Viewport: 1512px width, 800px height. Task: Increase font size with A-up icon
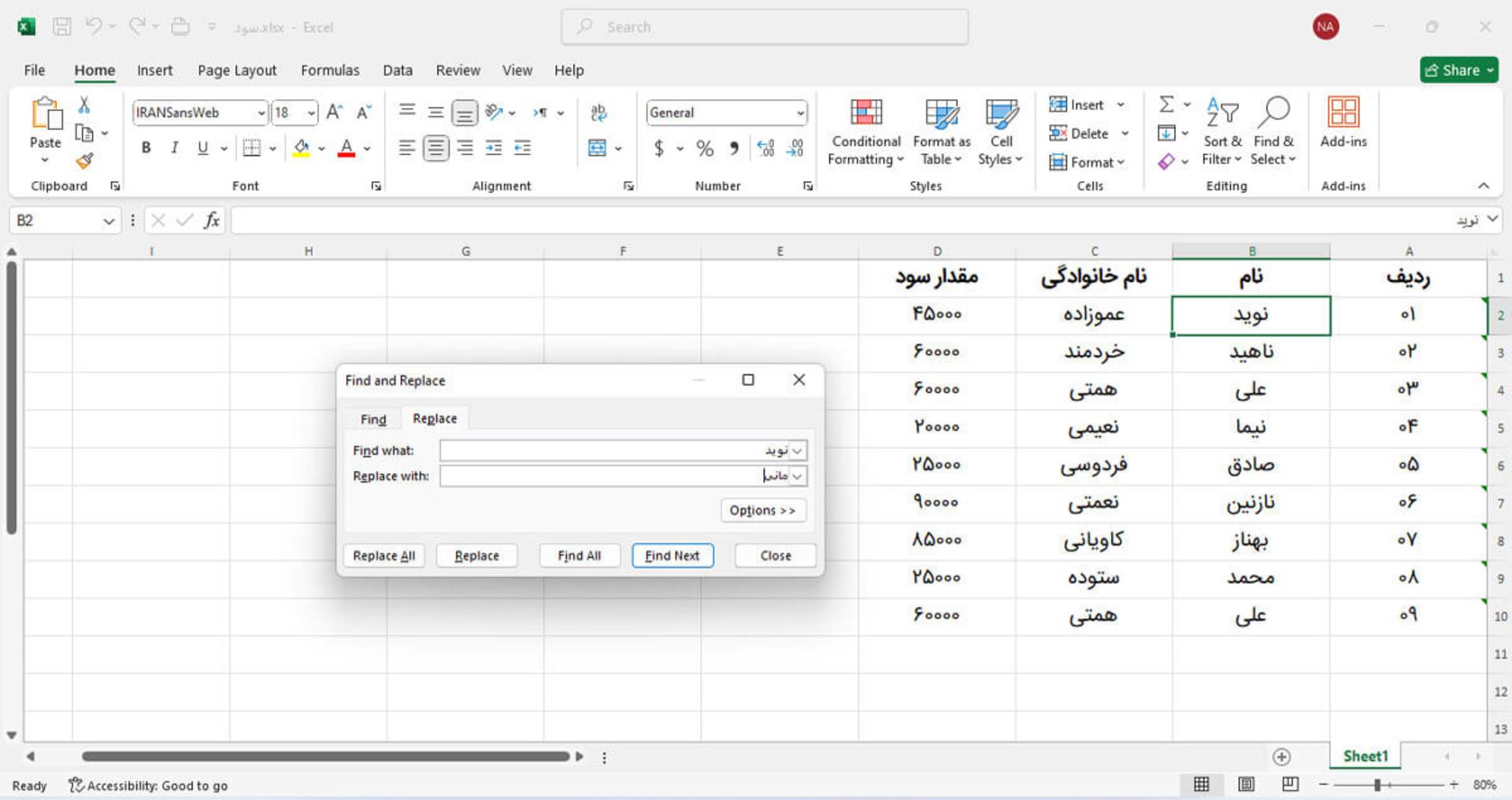[335, 113]
